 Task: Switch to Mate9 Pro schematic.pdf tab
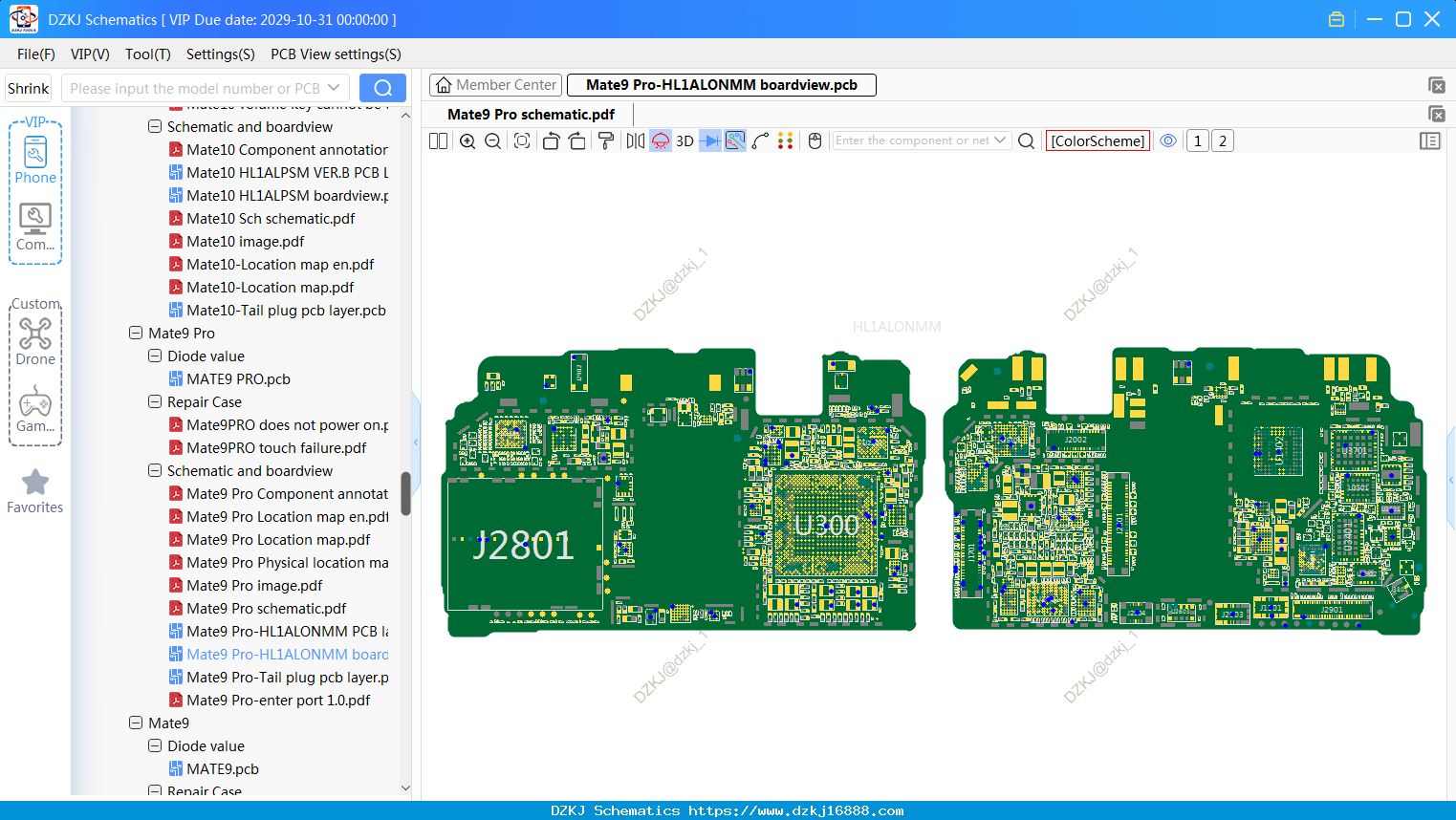pyautogui.click(x=531, y=115)
